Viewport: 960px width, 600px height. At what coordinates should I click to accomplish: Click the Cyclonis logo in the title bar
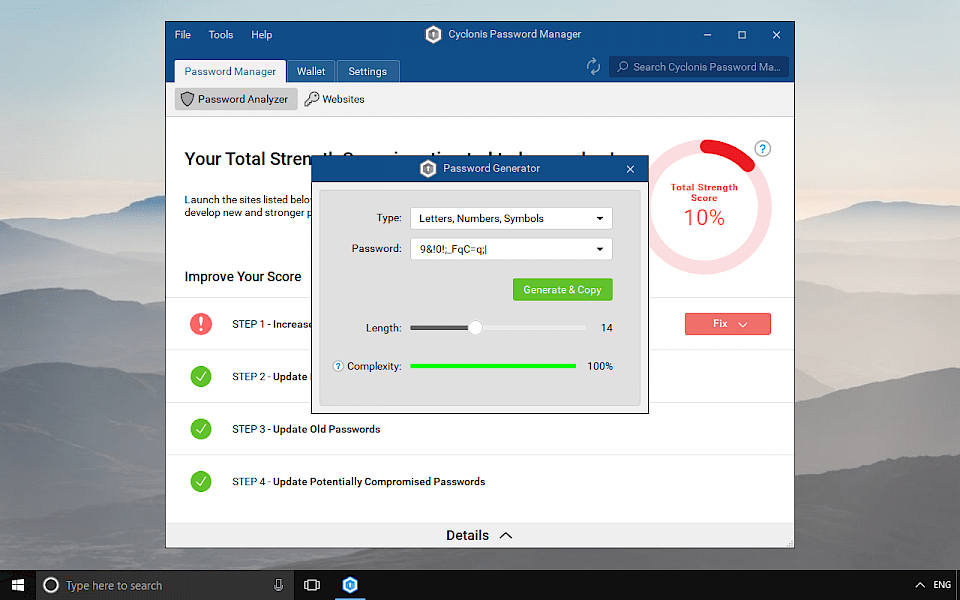(433, 34)
